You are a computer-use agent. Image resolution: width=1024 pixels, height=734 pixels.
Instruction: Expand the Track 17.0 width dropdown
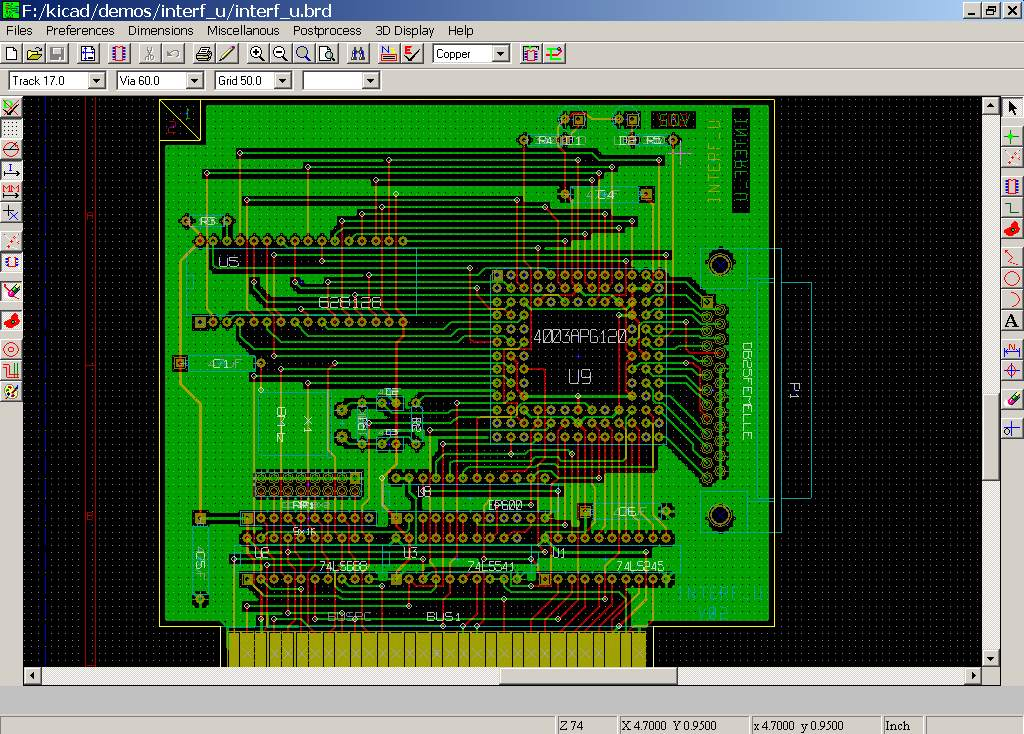(96, 81)
